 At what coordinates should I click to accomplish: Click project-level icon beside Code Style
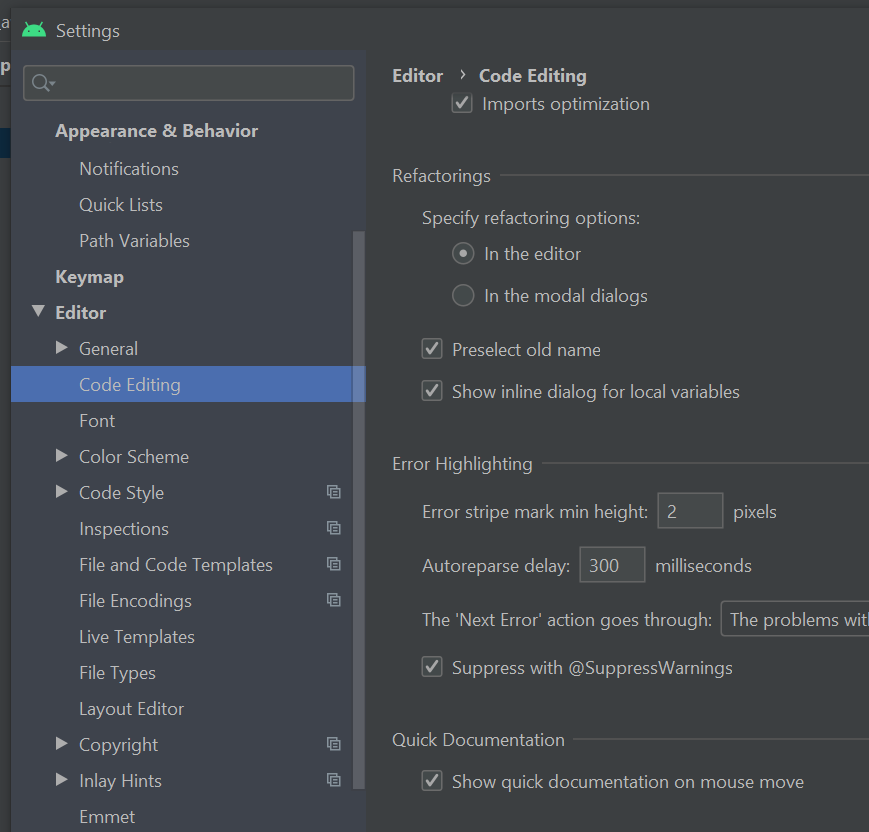pyautogui.click(x=334, y=492)
